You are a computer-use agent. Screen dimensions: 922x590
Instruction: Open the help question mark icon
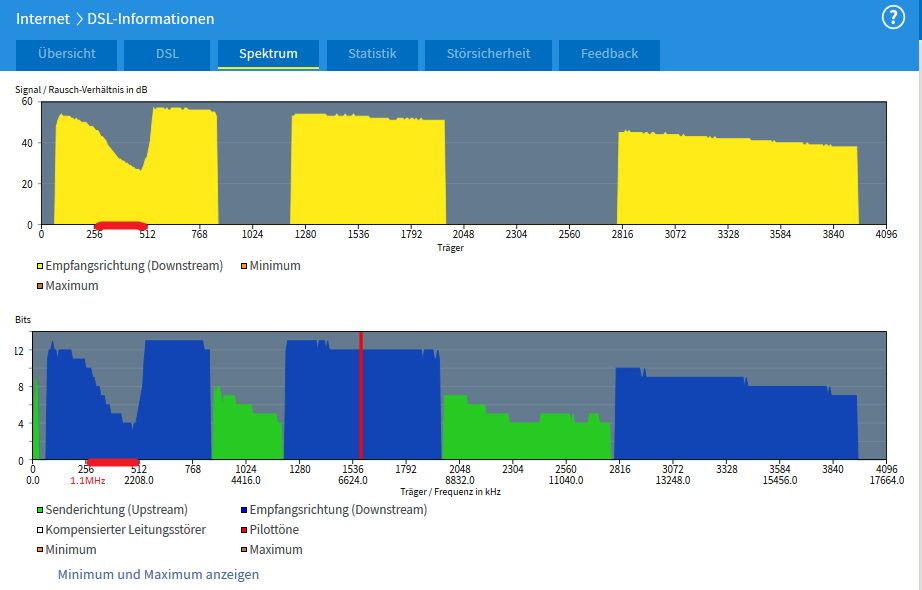[x=893, y=17]
